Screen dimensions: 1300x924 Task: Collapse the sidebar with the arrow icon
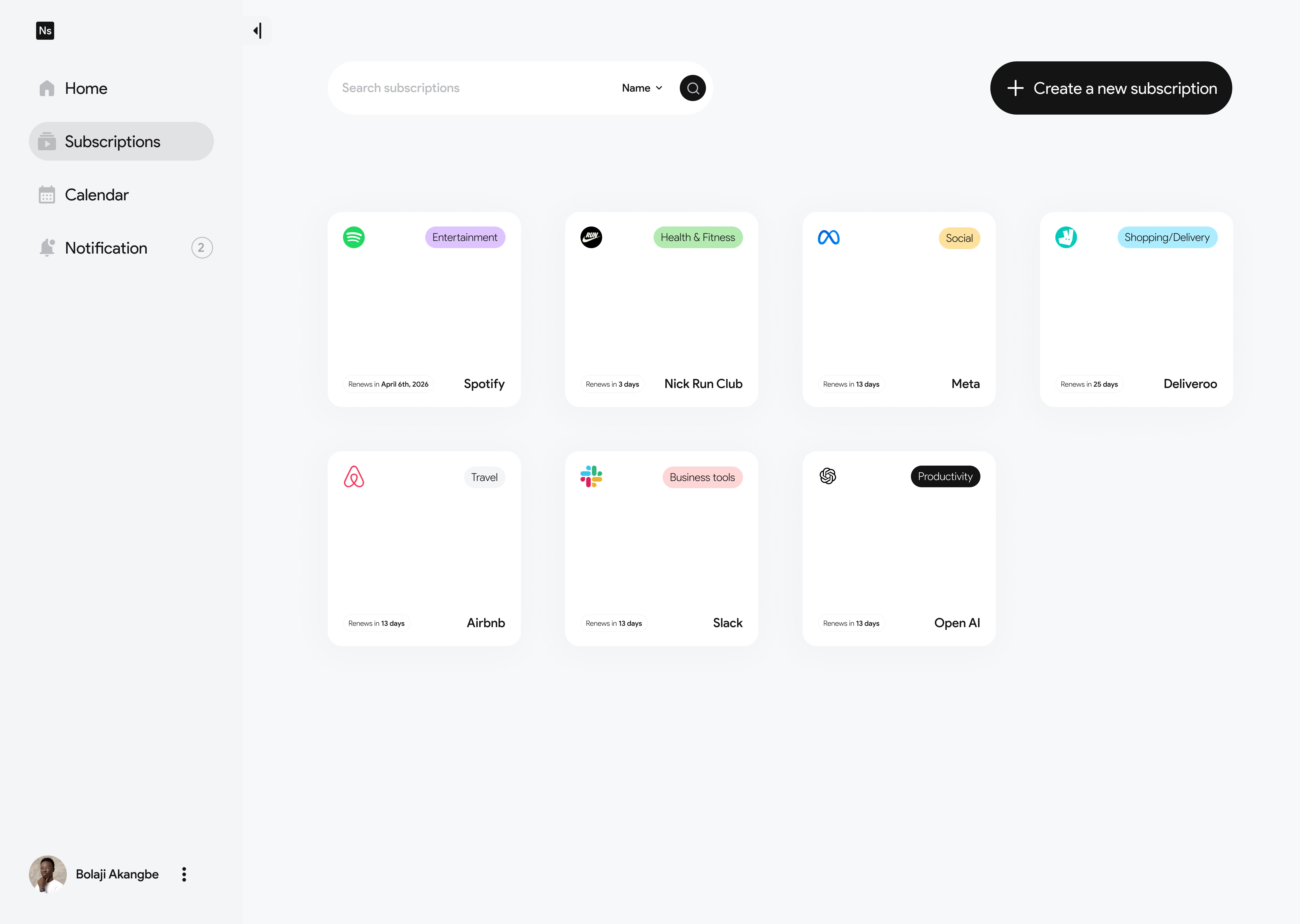258,31
